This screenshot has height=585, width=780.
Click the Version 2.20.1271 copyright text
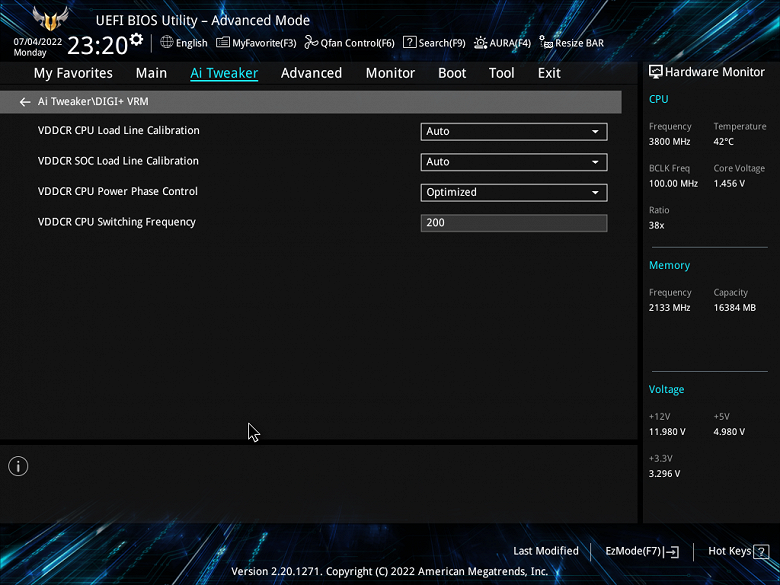point(390,572)
